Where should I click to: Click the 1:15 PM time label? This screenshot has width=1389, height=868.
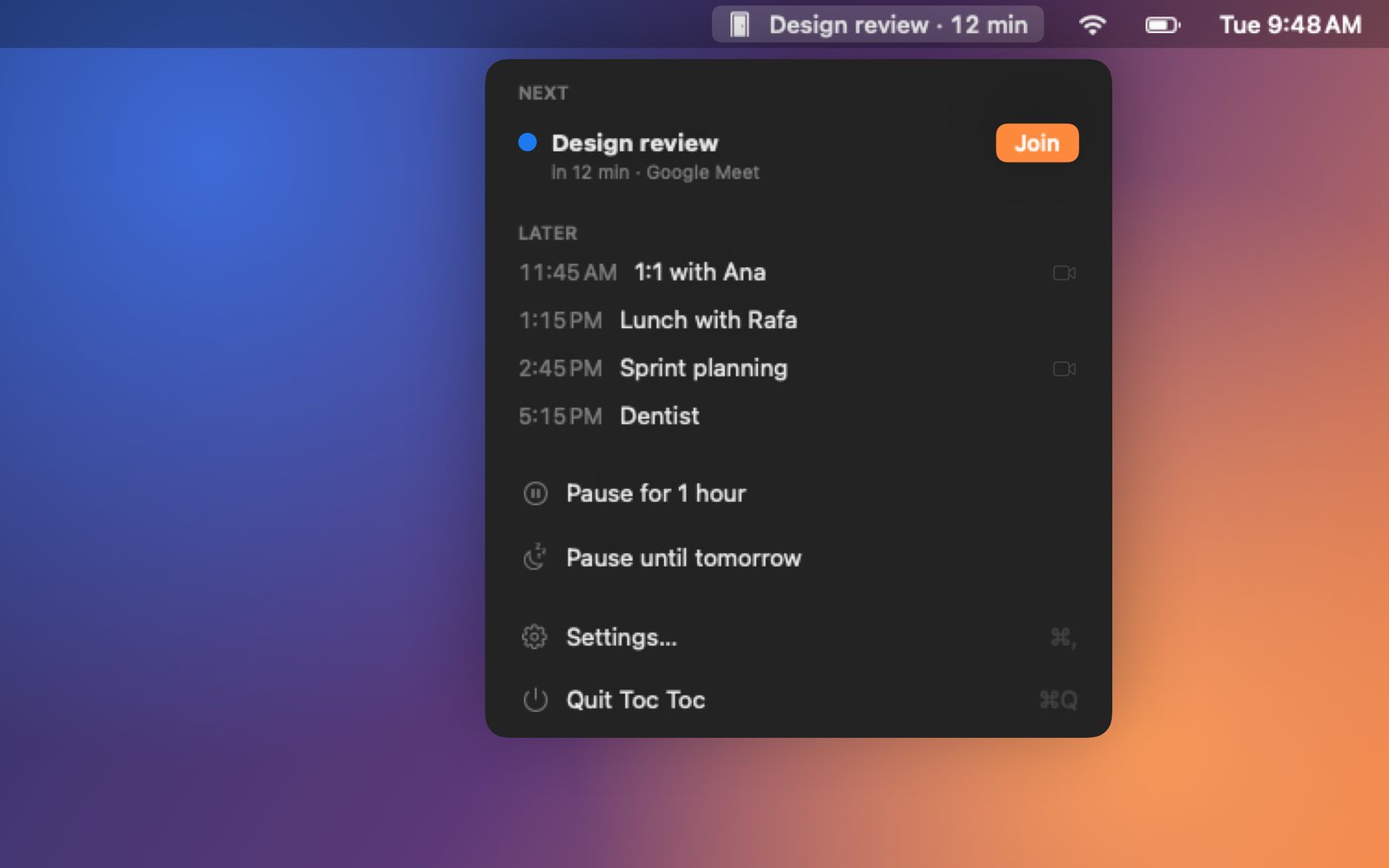[560, 320]
